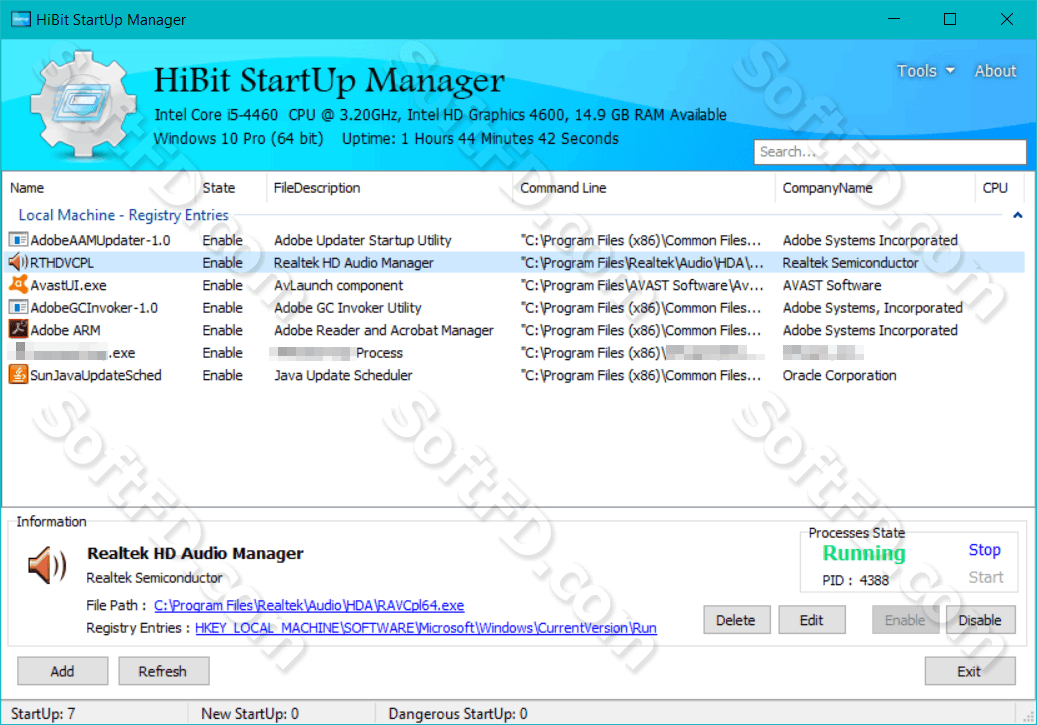Open the HKEY_LOCAL_MACHINE registry entry link

pyautogui.click(x=426, y=628)
